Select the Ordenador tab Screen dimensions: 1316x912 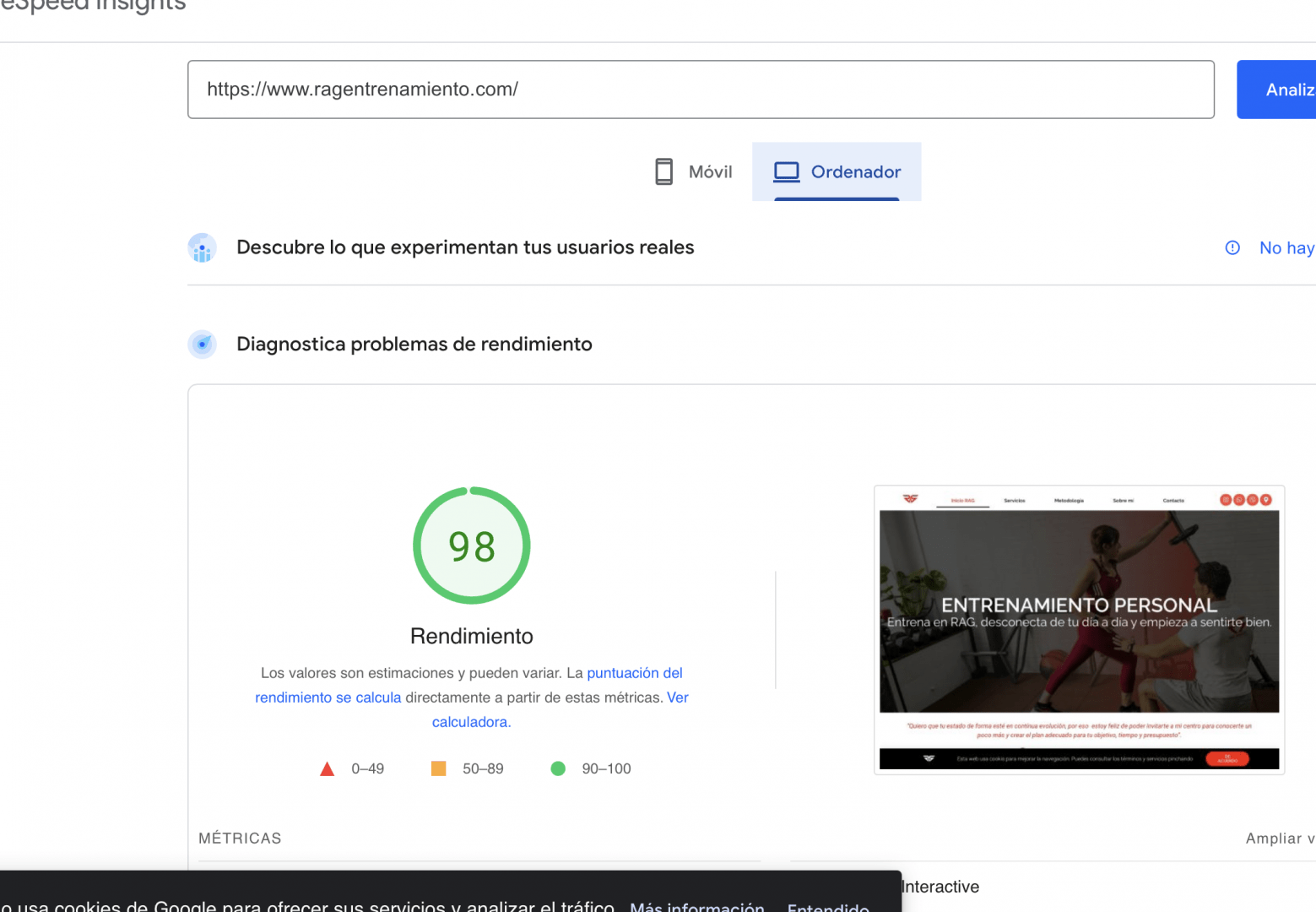837,171
